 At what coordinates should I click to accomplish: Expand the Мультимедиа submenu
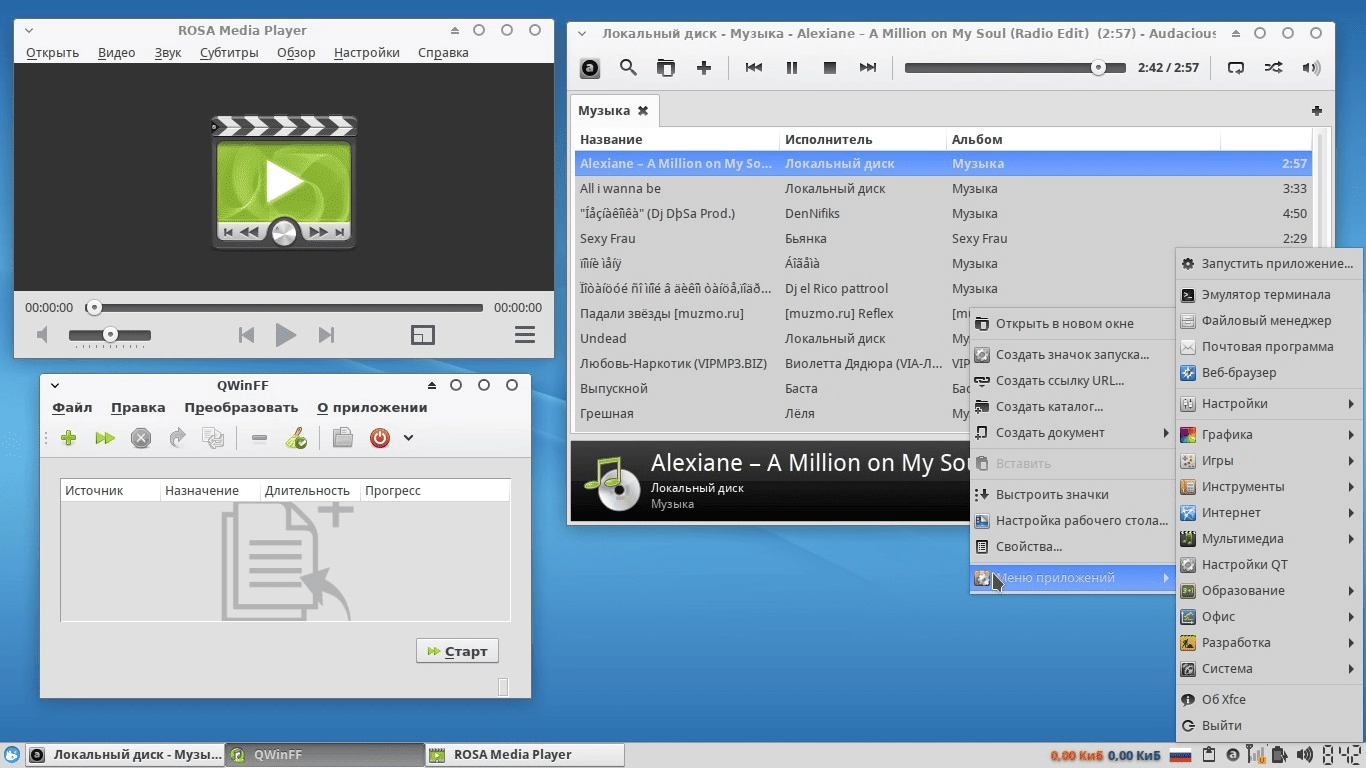(x=1269, y=539)
